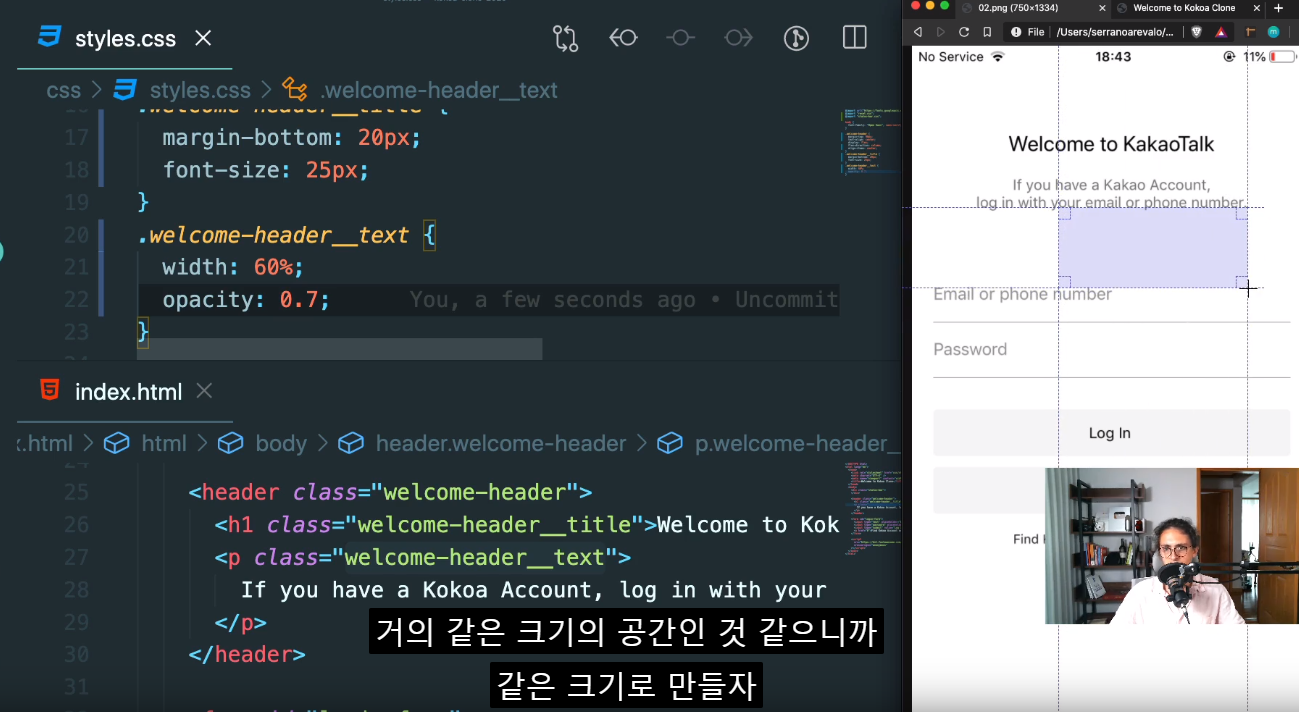Click the git blame text 'You, a few seconds ago'
Screen dimensions: 1299x712
click(x=552, y=300)
